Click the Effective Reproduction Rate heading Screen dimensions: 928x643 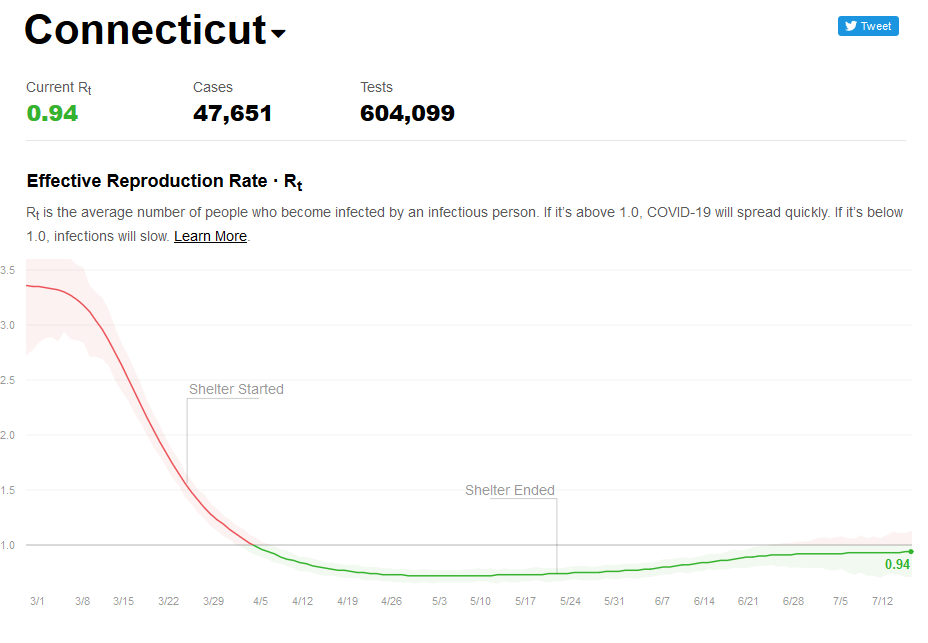point(165,181)
